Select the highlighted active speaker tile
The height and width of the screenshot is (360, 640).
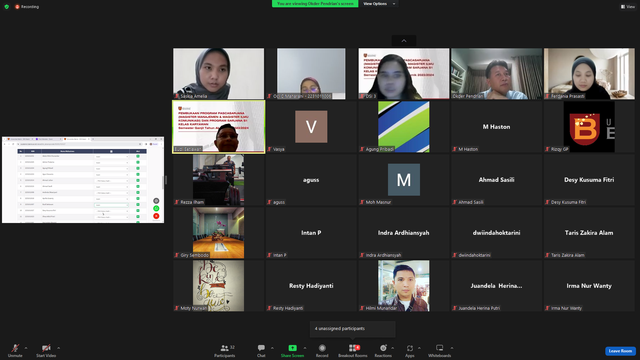pos(218,127)
